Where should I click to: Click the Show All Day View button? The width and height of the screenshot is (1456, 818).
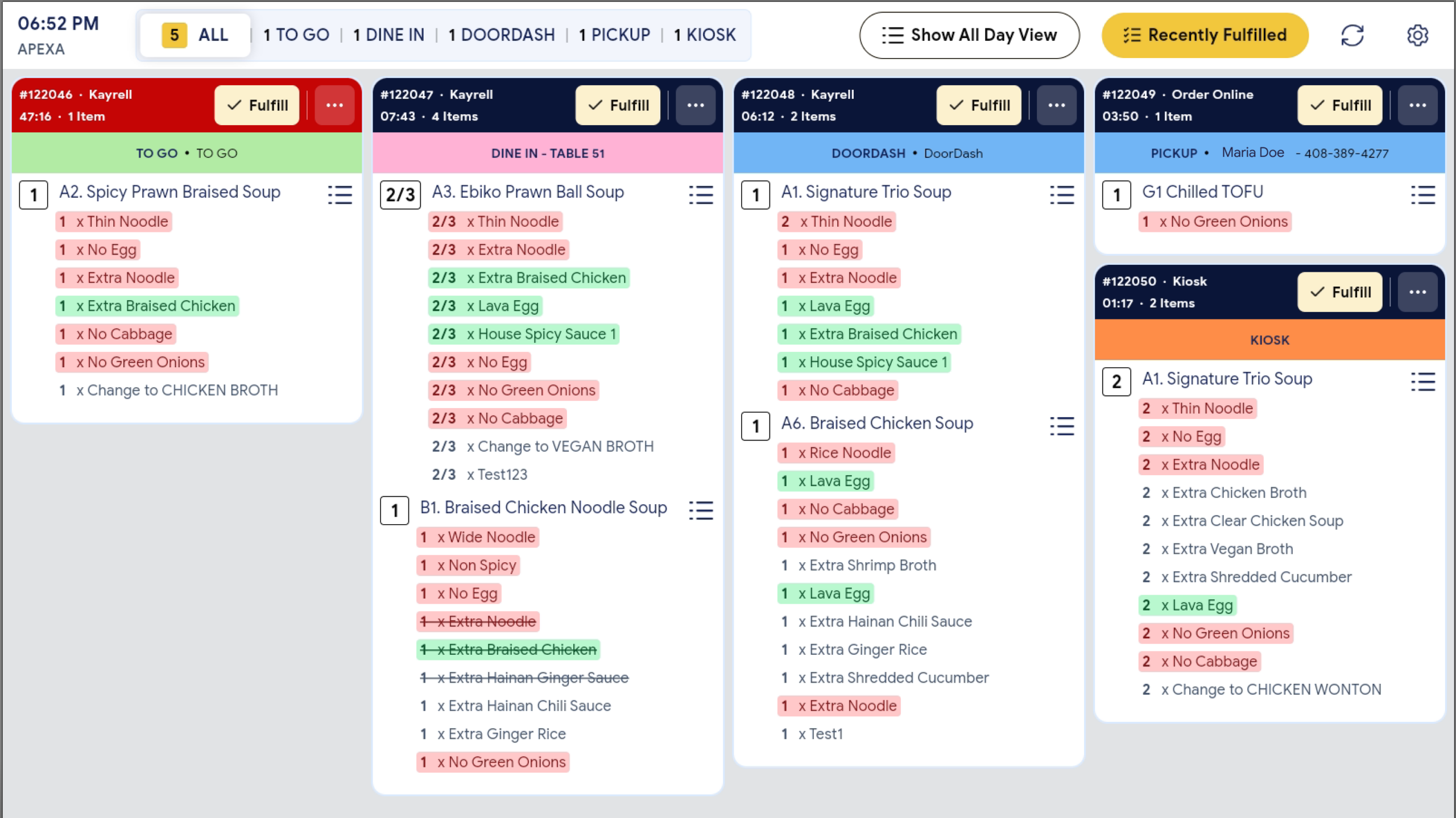(x=969, y=35)
